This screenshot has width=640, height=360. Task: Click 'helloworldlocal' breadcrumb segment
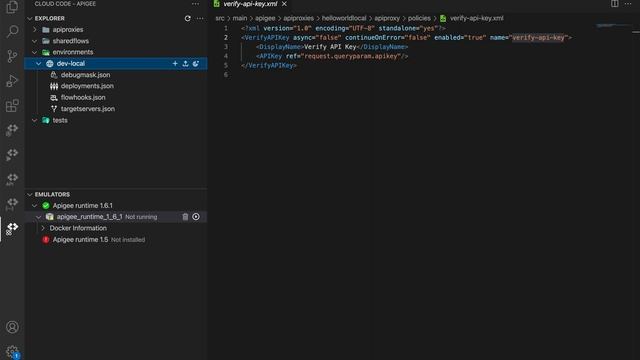coord(344,18)
